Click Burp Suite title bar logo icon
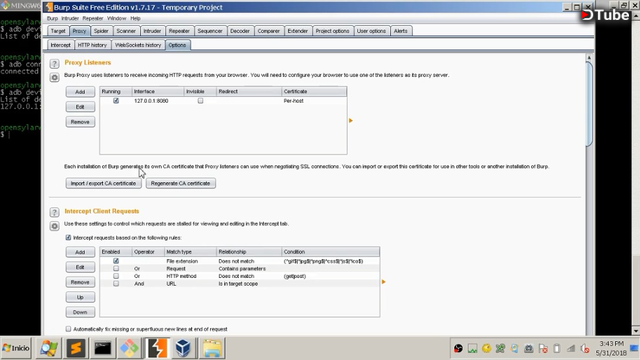Viewport: 640px width, 360px height. click(49, 7)
